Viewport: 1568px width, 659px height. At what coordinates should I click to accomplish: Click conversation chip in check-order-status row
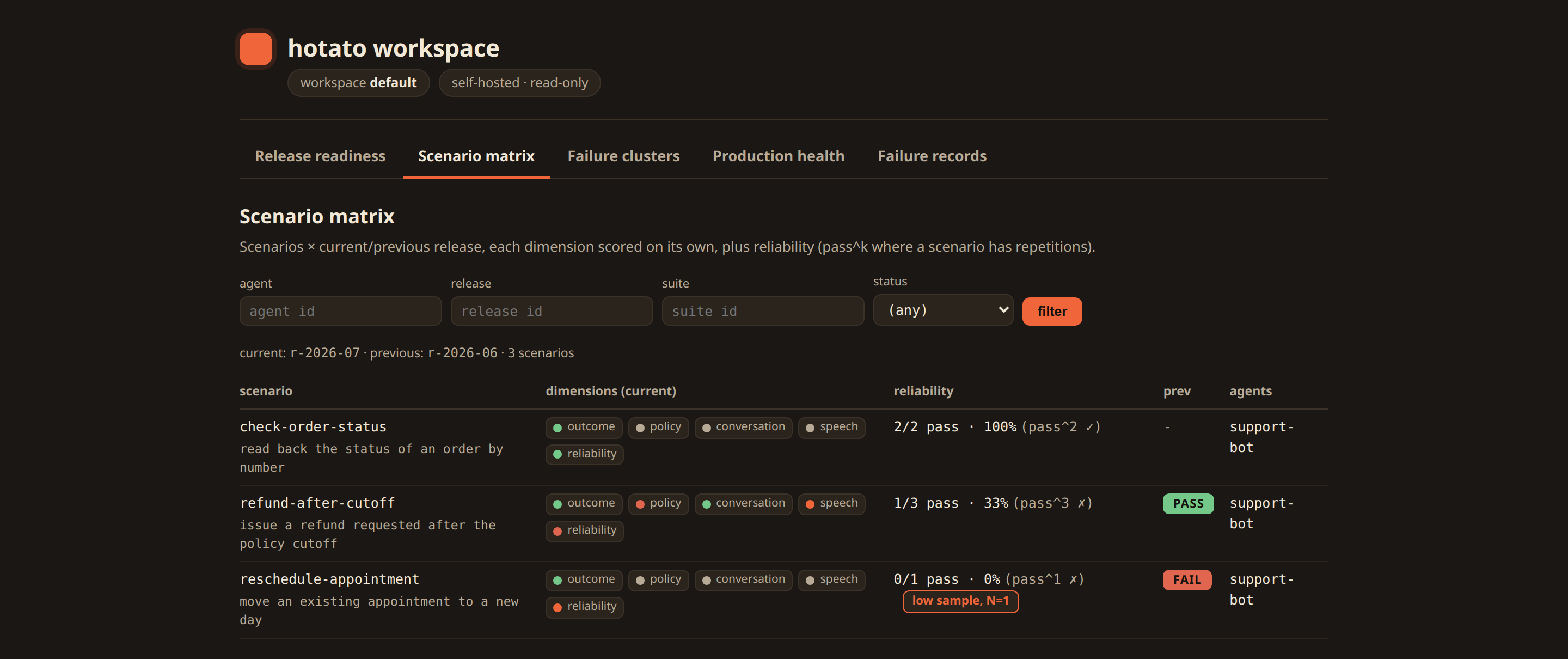743,427
